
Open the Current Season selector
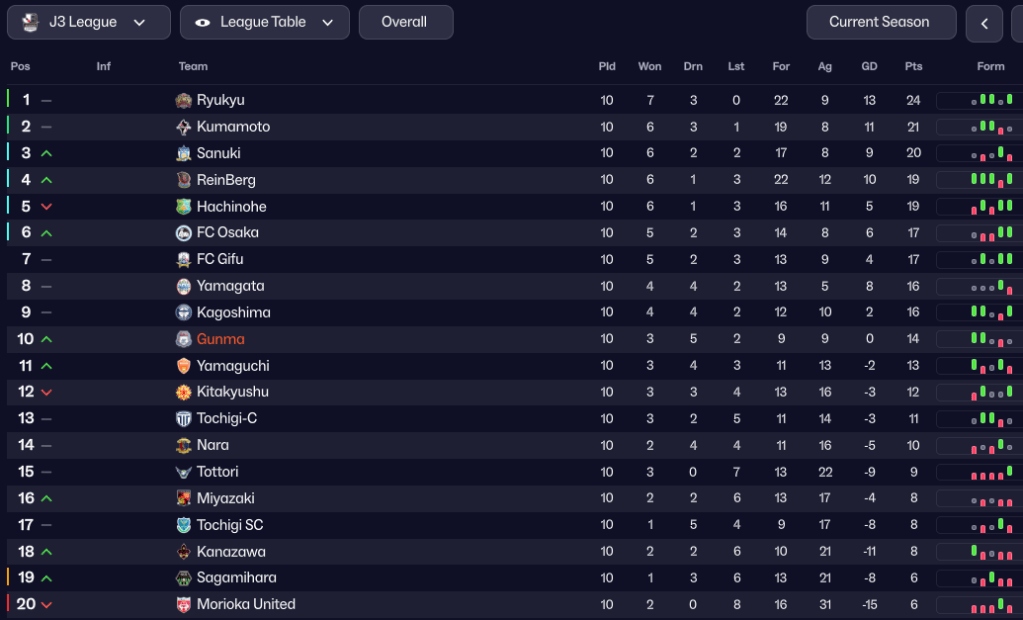point(879,22)
